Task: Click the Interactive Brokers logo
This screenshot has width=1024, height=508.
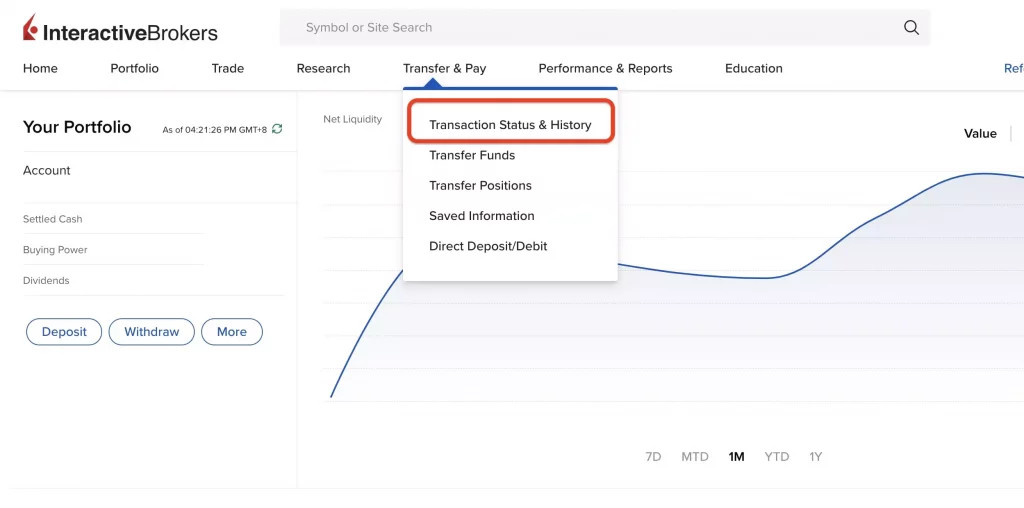Action: coord(120,31)
